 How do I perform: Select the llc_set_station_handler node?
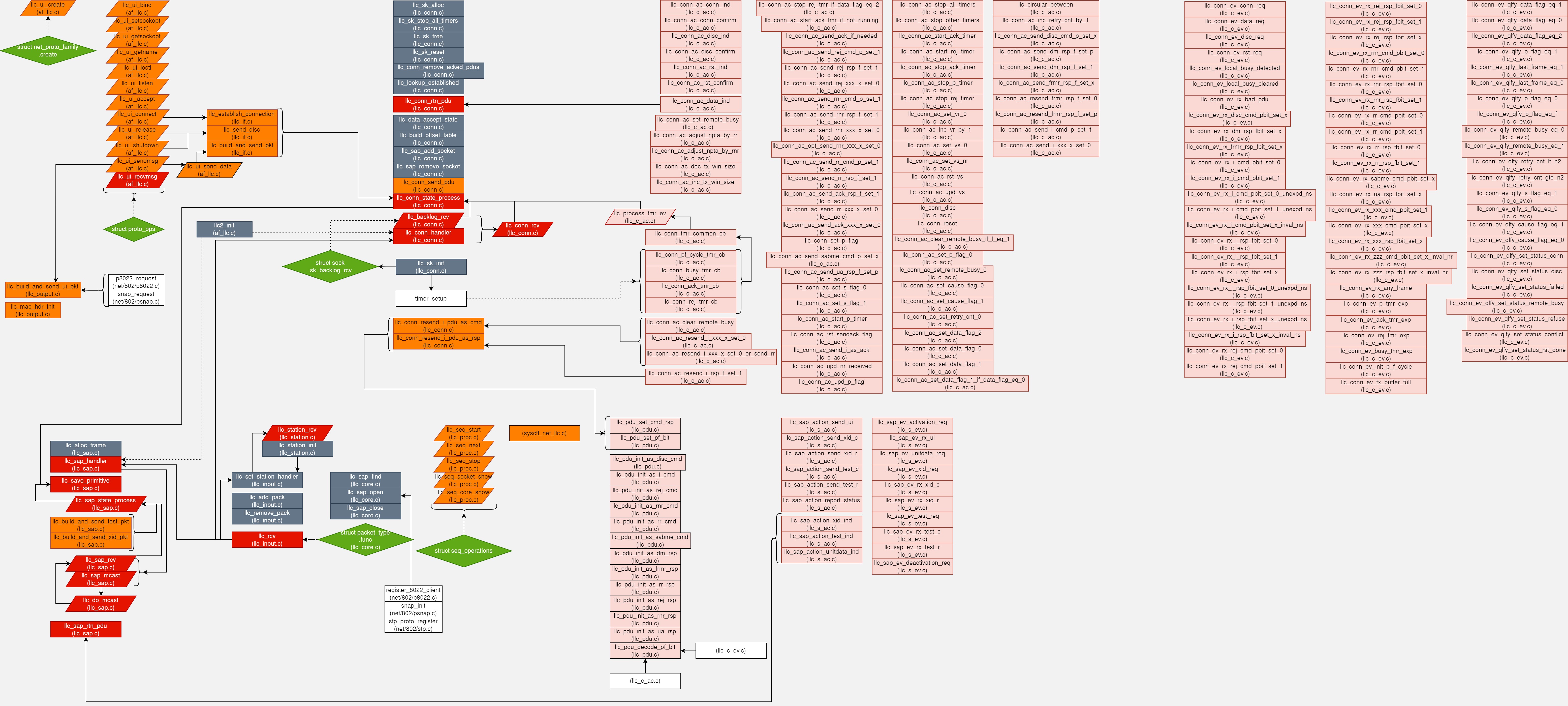click(x=267, y=480)
